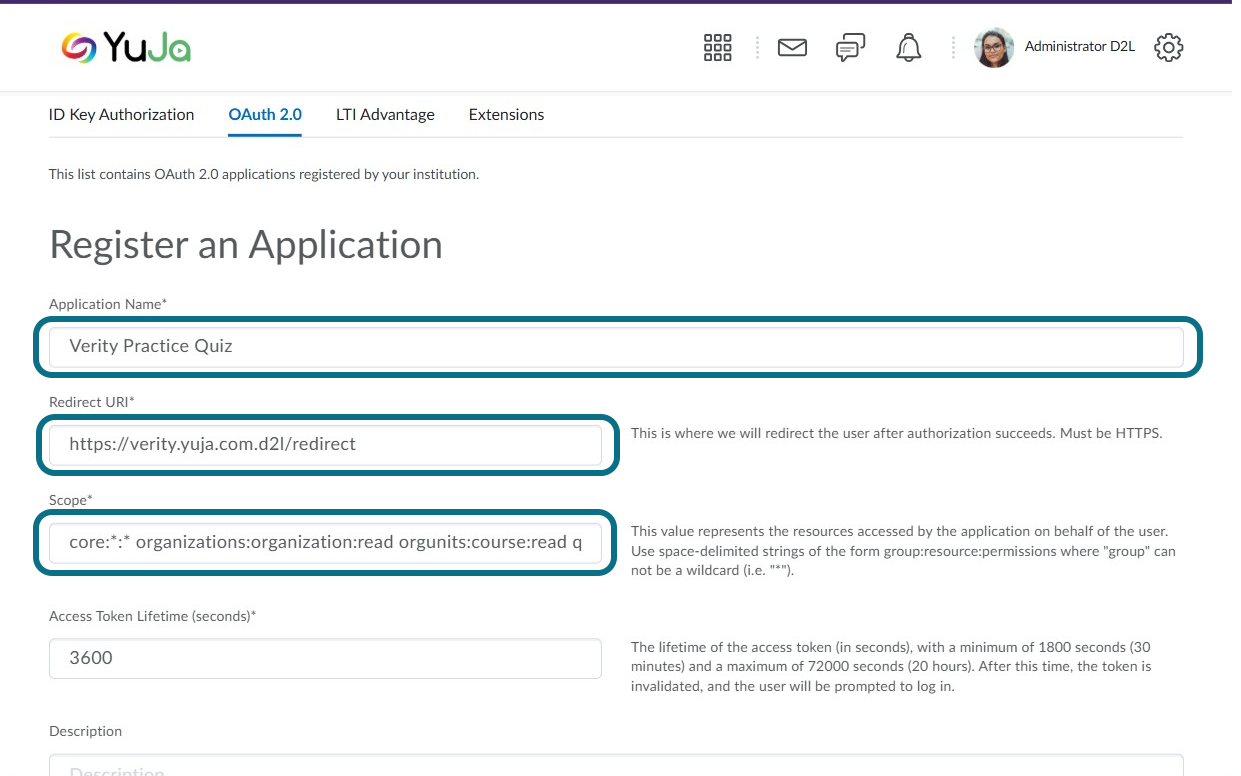1241x776 pixels.
Task: Open Admin Tools gear icon
Action: point(1168,47)
